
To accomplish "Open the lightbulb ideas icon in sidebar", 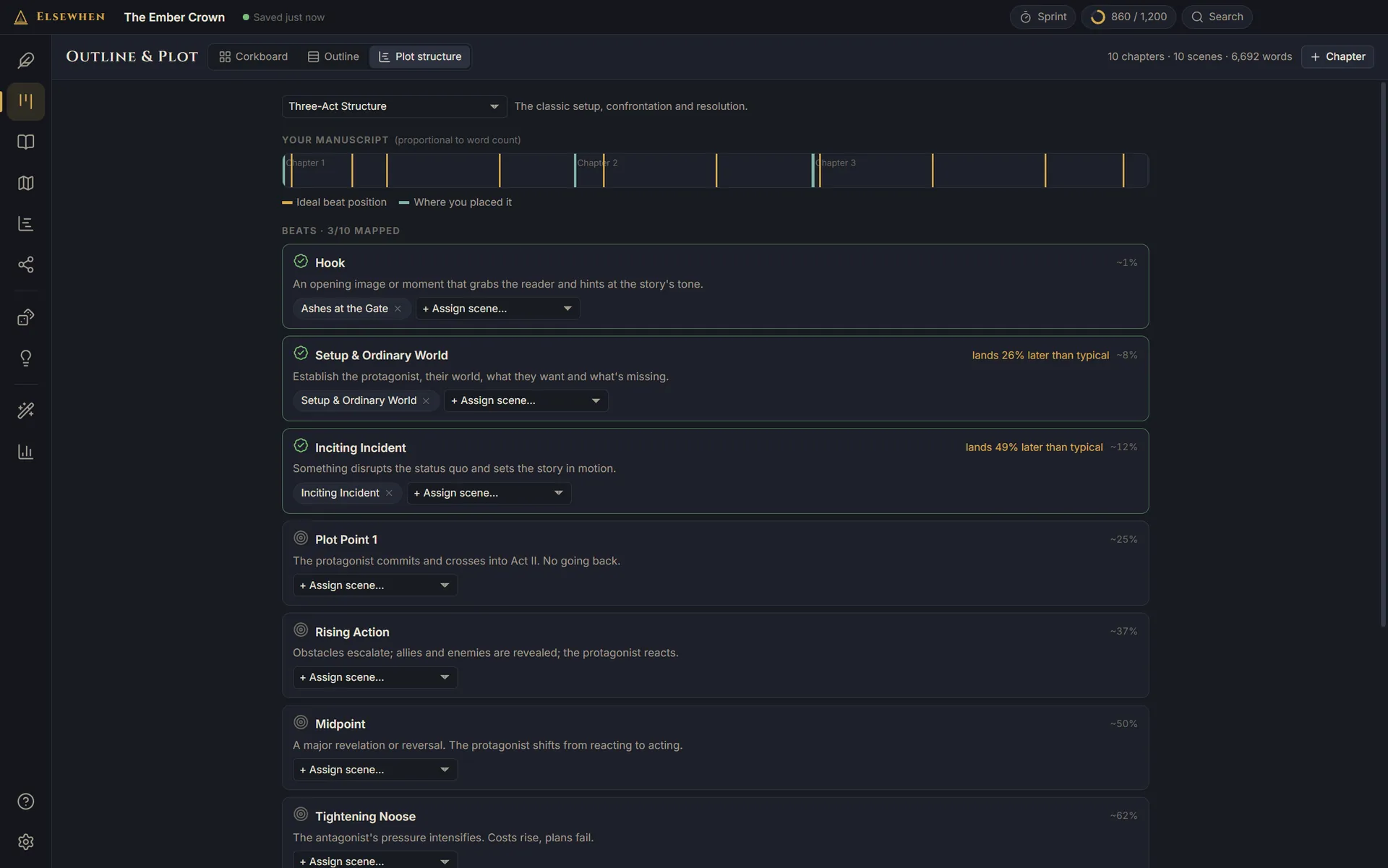I will tap(25, 358).
